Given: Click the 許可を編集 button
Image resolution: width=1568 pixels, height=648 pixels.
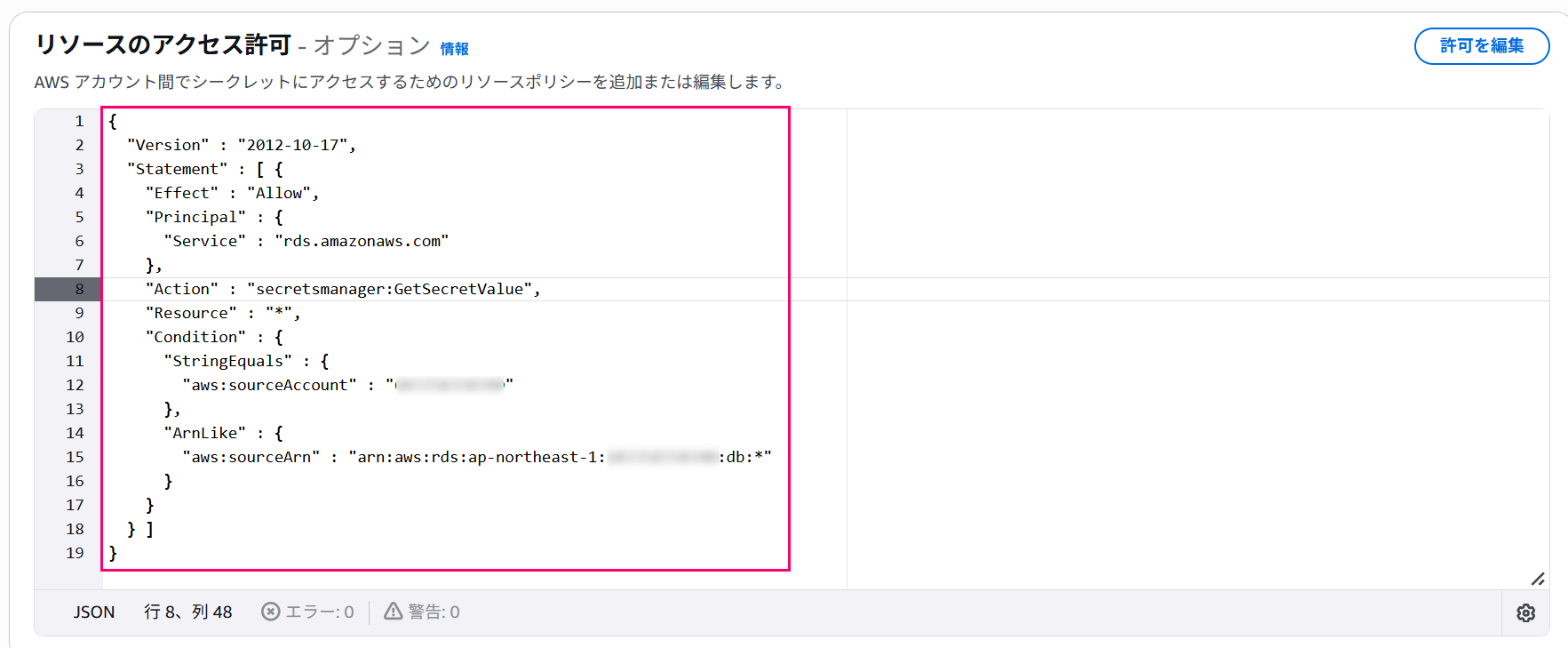Looking at the screenshot, I should 1482,45.
